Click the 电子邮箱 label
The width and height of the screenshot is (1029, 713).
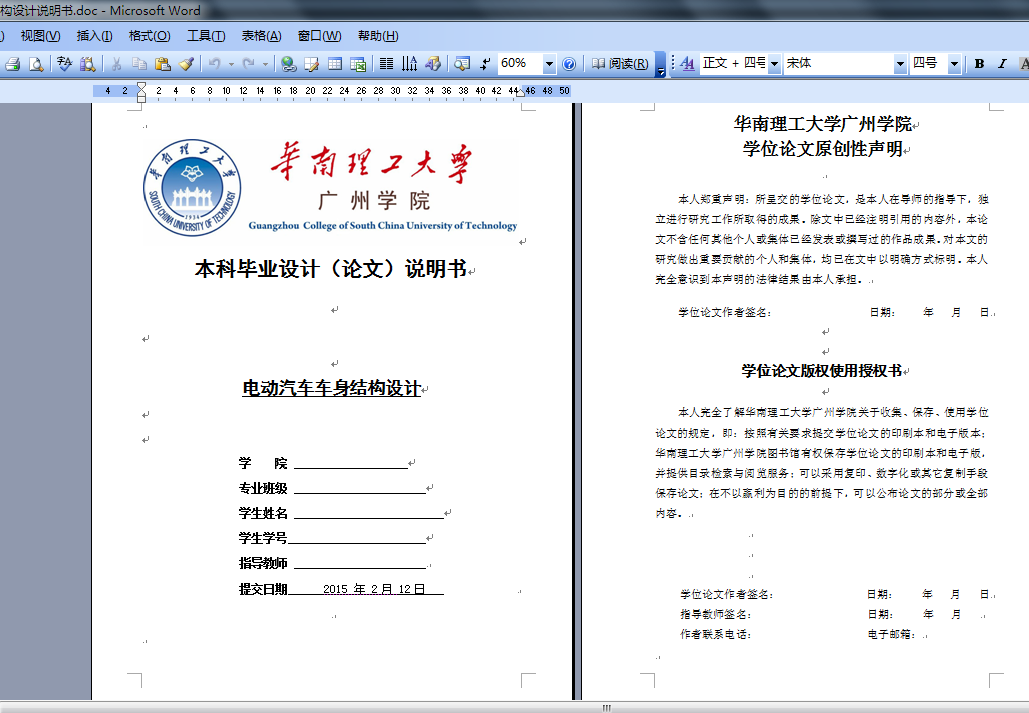[891, 634]
